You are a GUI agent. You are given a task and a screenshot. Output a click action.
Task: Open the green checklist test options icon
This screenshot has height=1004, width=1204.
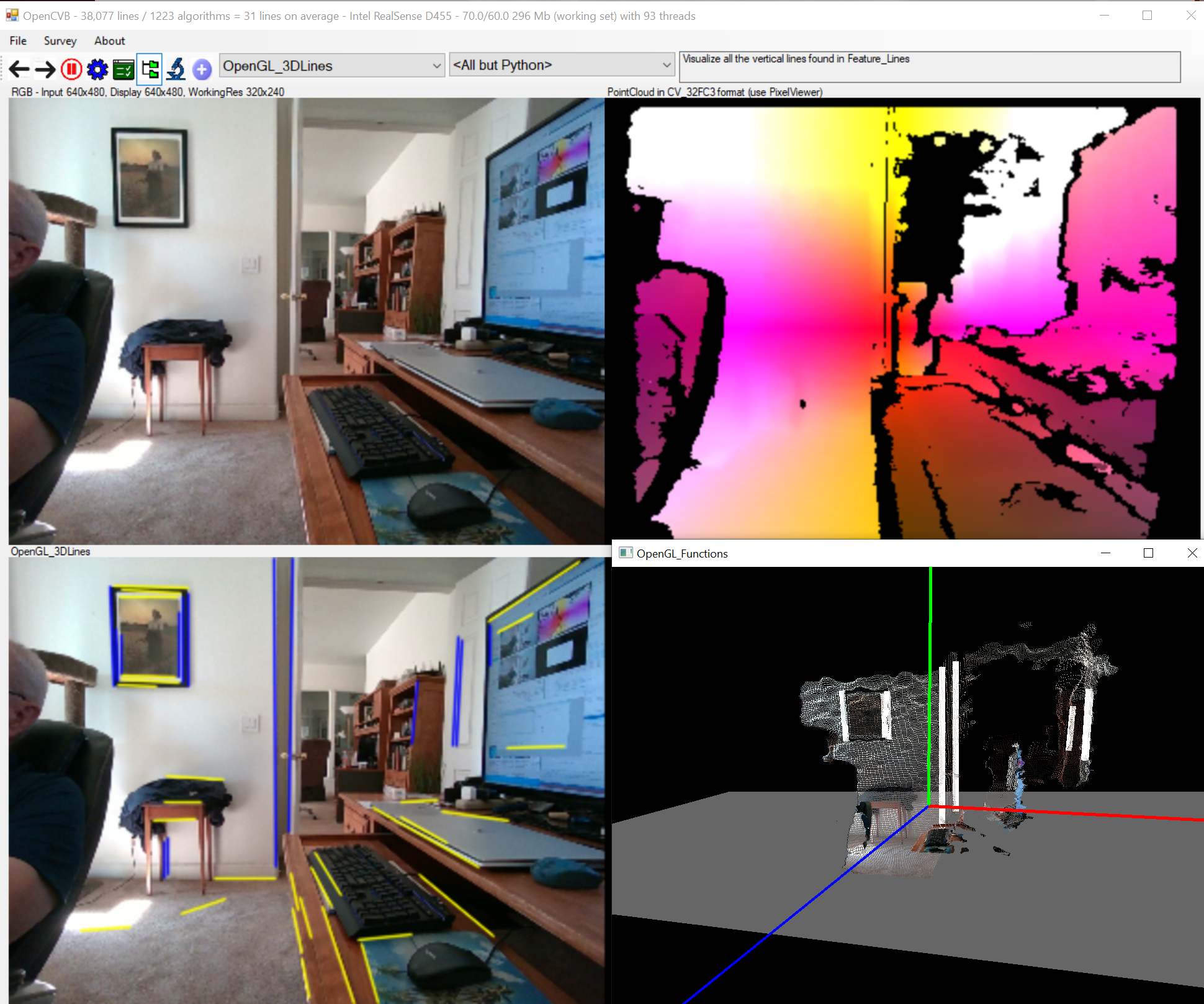(124, 68)
